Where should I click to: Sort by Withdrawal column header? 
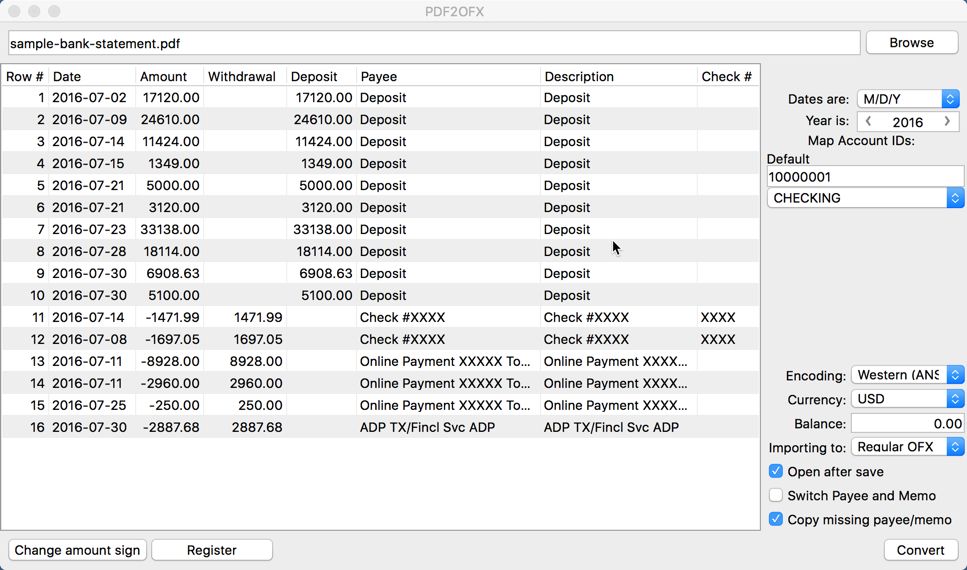[245, 76]
